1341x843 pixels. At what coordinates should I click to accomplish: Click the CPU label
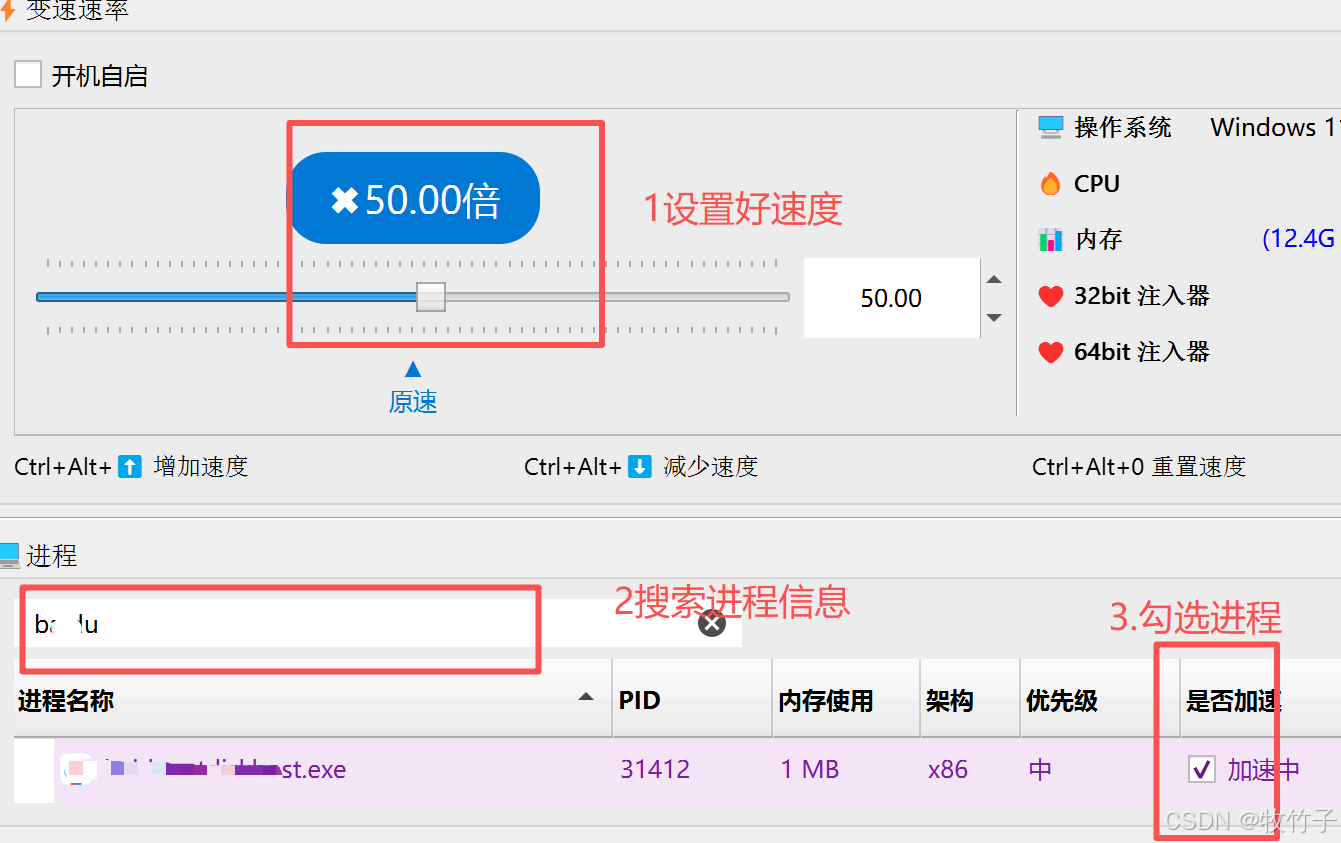1097,183
